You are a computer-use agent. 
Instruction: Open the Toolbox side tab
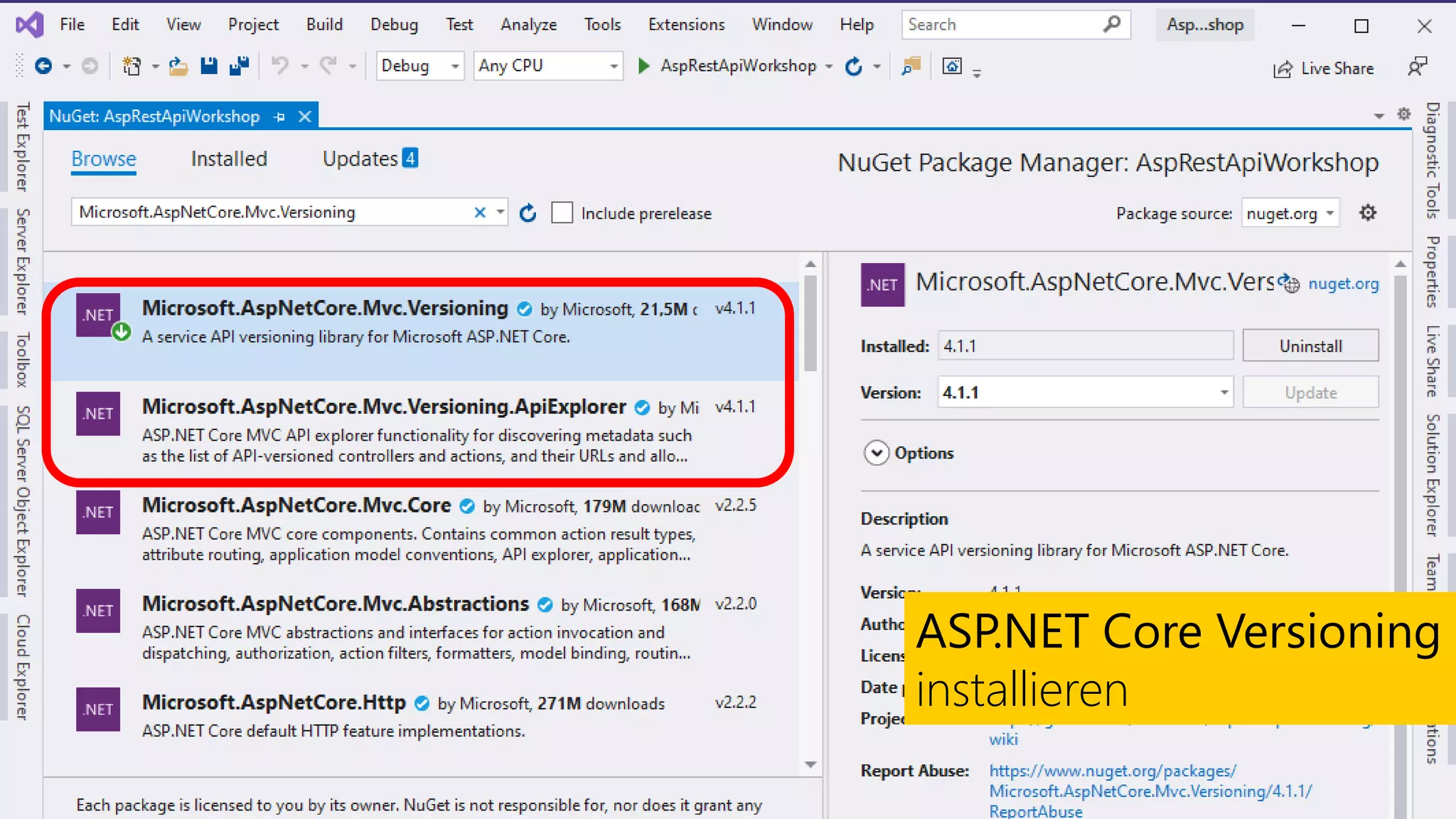point(23,360)
